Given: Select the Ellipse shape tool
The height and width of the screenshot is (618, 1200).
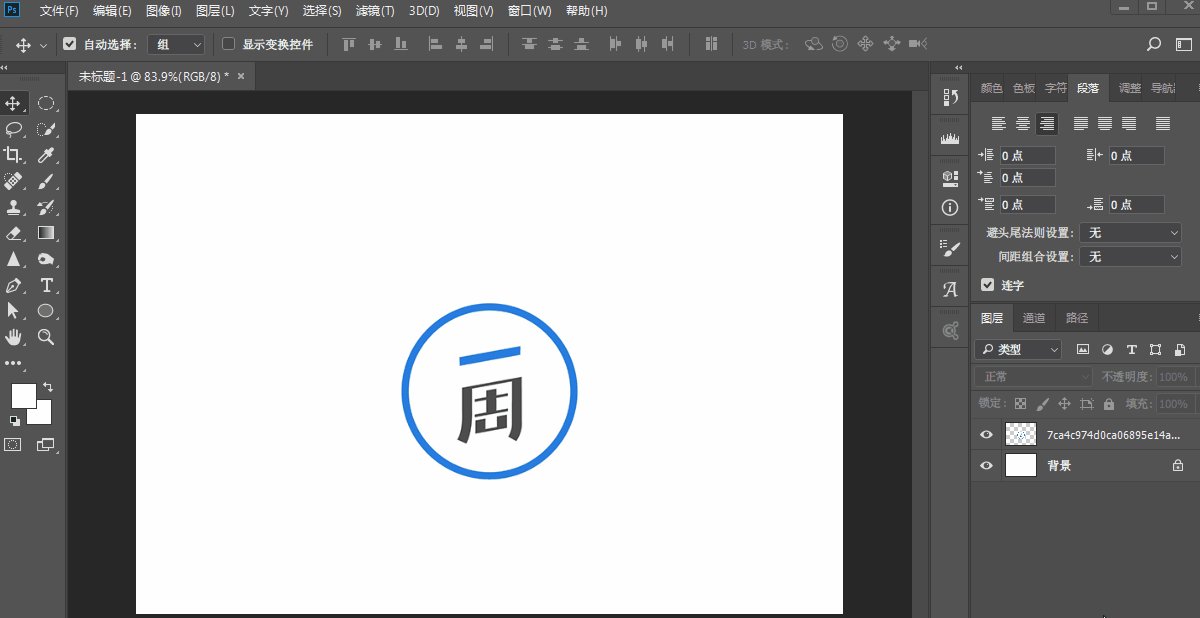Looking at the screenshot, I should coord(46,311).
